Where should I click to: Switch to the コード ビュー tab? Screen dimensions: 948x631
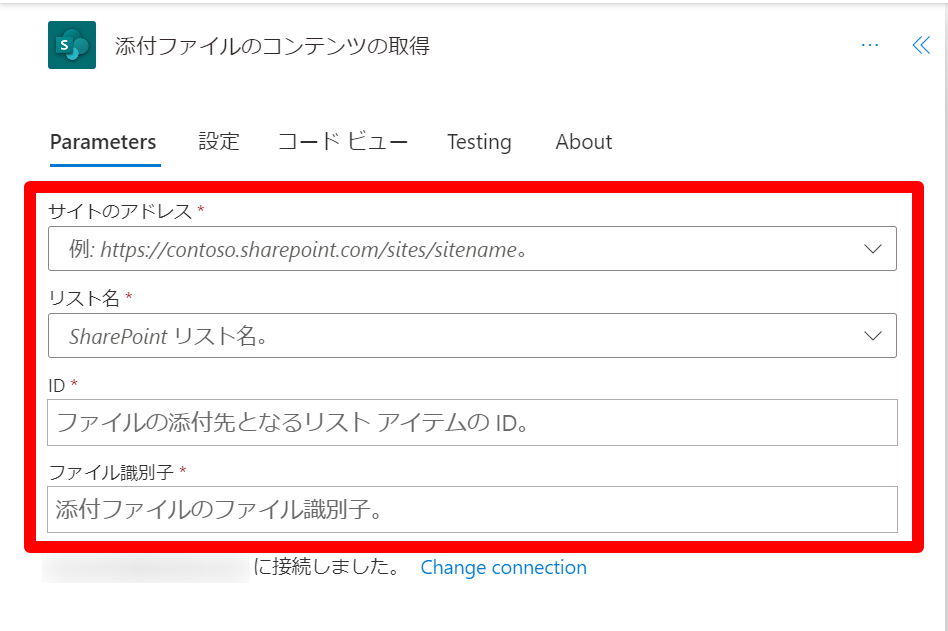point(343,142)
